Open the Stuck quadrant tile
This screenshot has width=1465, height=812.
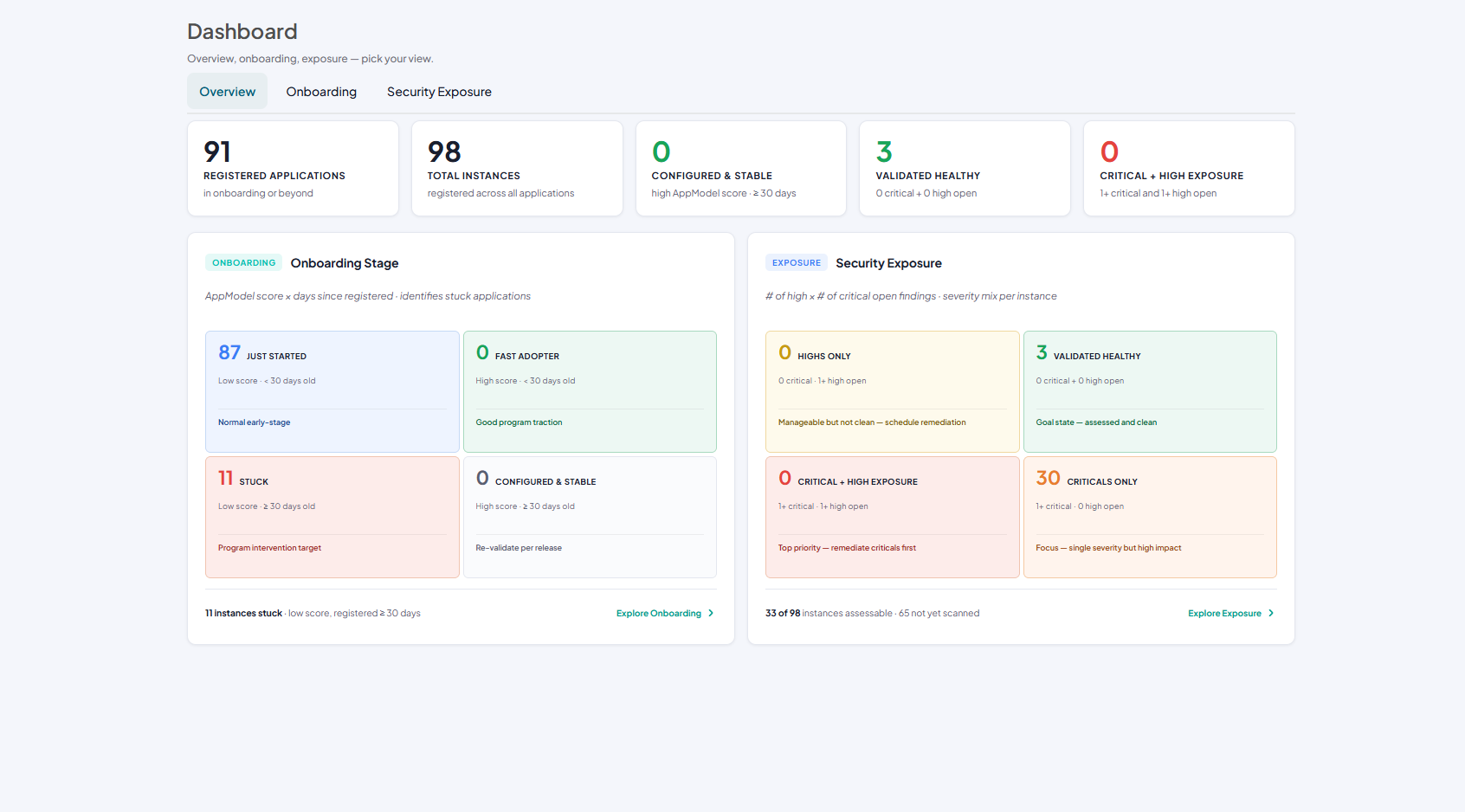click(x=332, y=517)
